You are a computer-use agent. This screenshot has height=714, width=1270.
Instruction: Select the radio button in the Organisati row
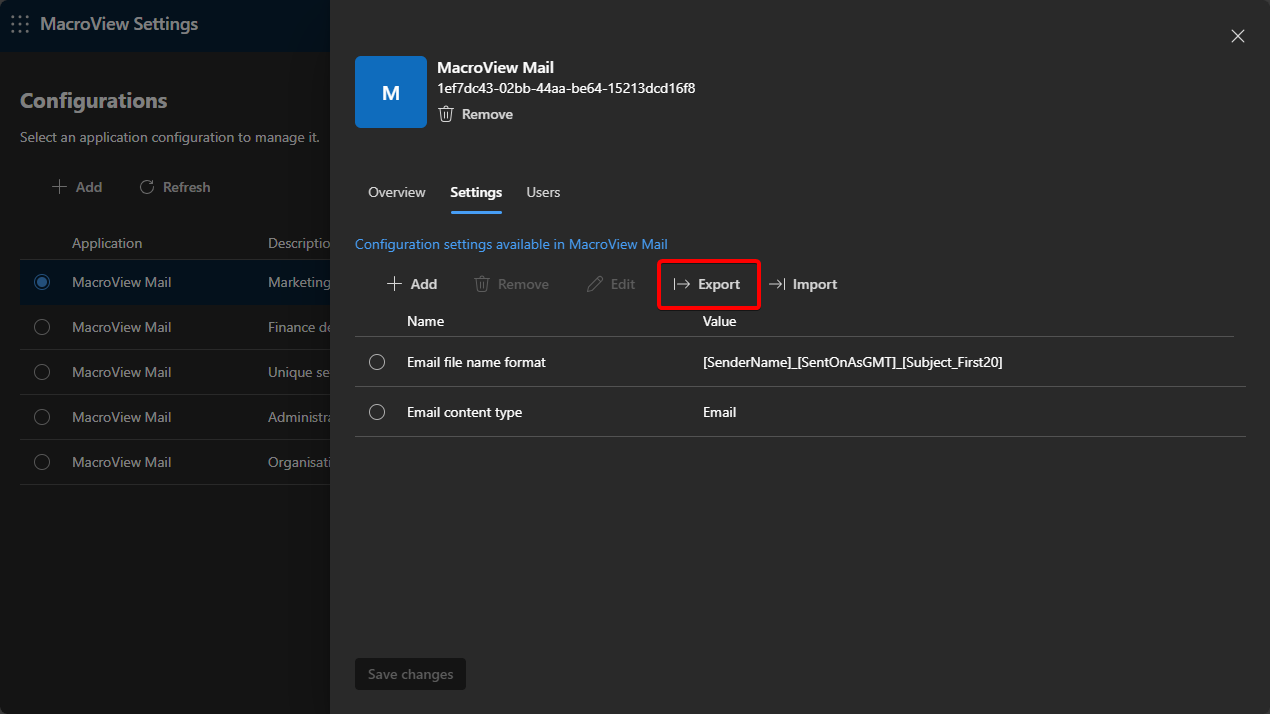pos(42,462)
